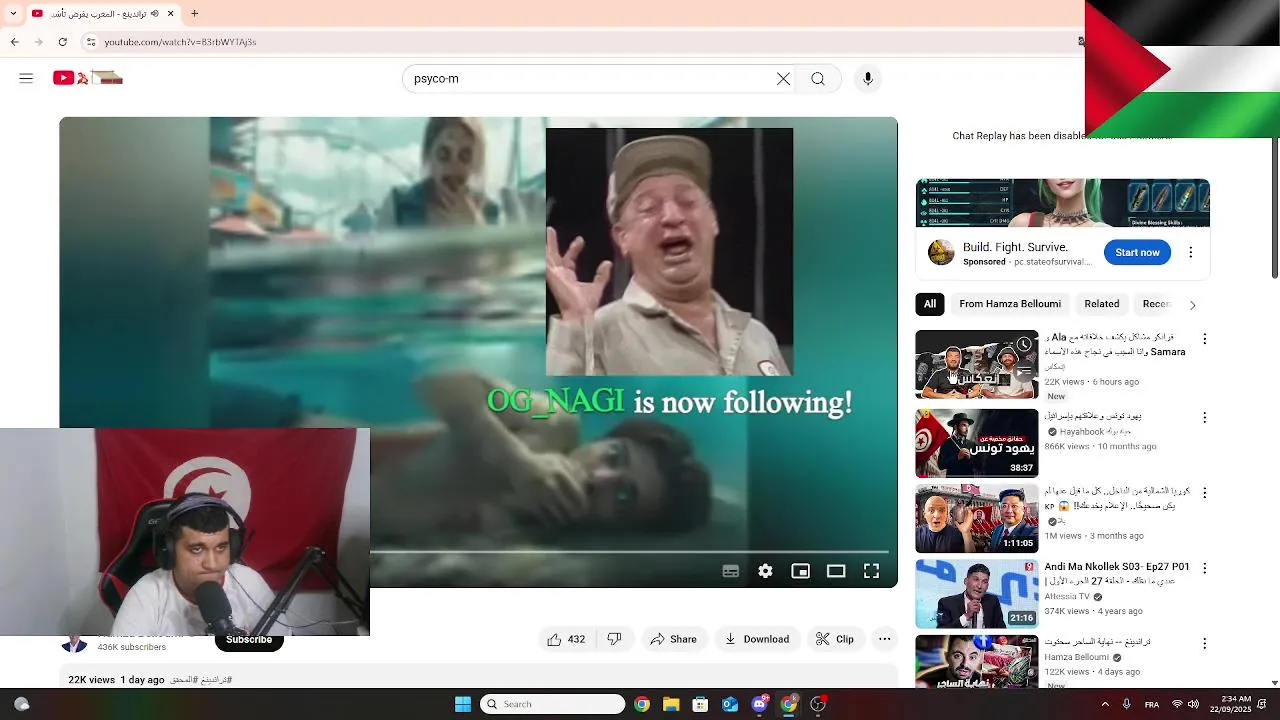
Task: Open Discord from the taskbar
Action: point(759,704)
